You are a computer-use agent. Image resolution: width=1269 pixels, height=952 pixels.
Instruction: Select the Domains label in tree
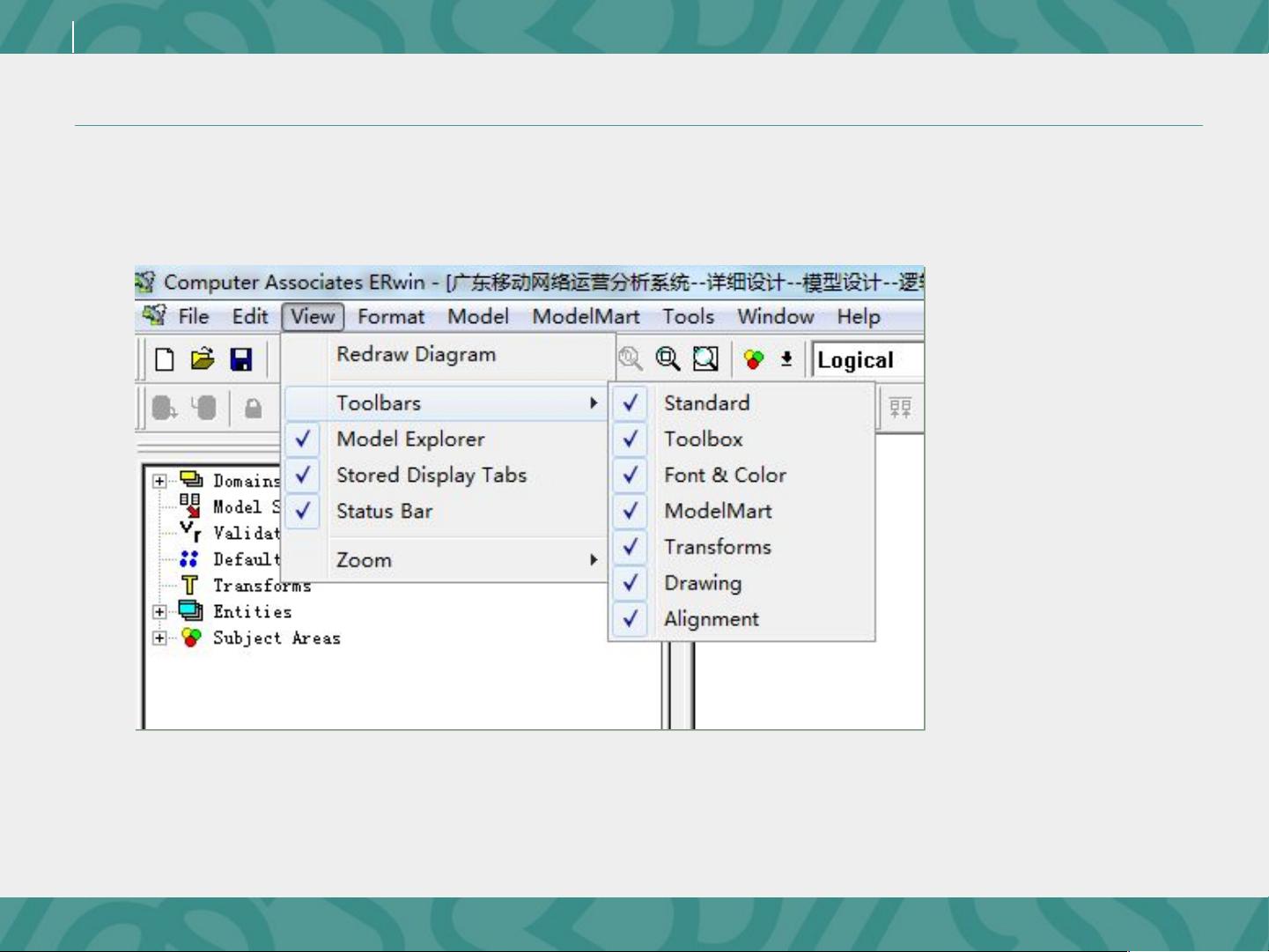pyautogui.click(x=247, y=480)
